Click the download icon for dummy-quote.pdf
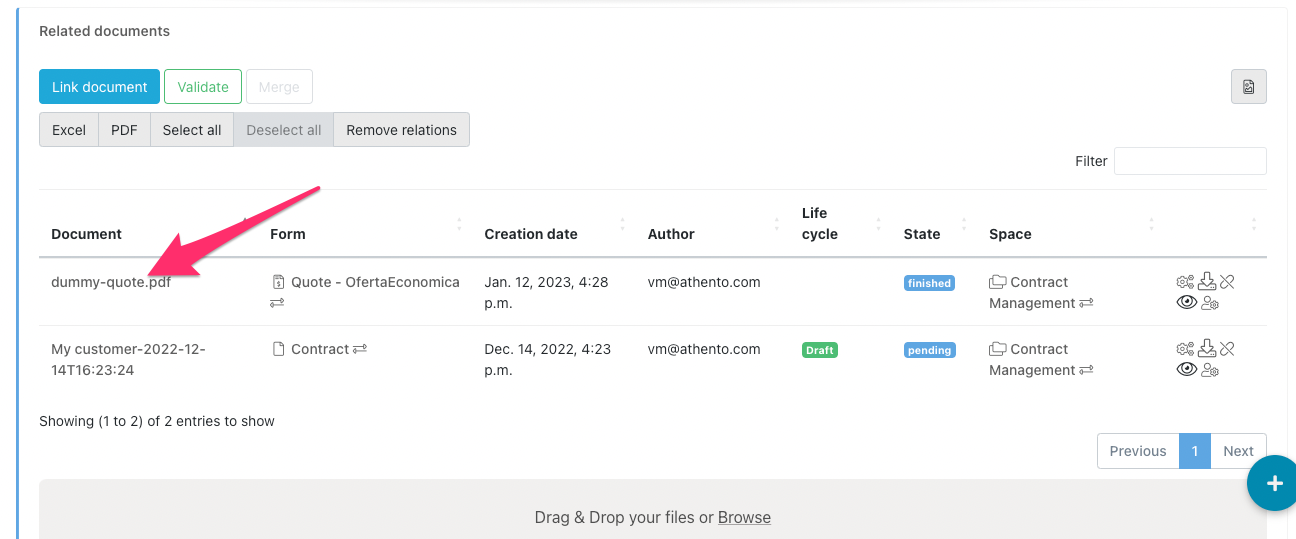The height and width of the screenshot is (539, 1296). 1207,282
